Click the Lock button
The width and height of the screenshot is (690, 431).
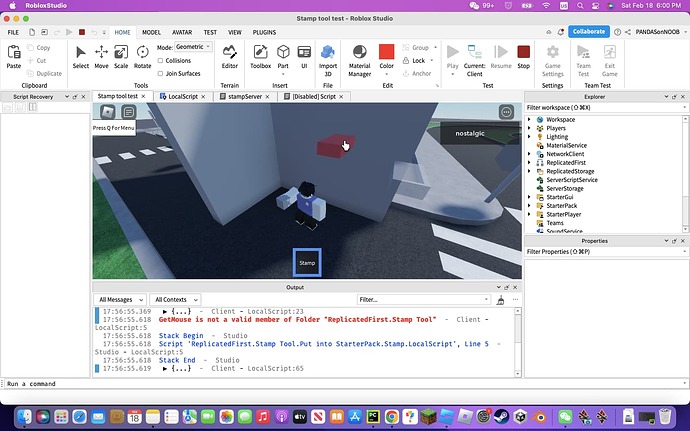tap(418, 60)
